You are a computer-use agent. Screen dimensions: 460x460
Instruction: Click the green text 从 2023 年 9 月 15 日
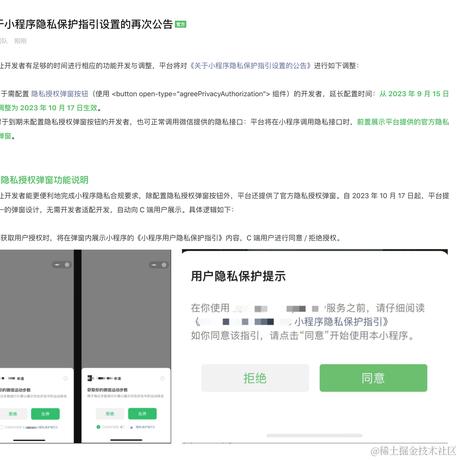click(414, 94)
